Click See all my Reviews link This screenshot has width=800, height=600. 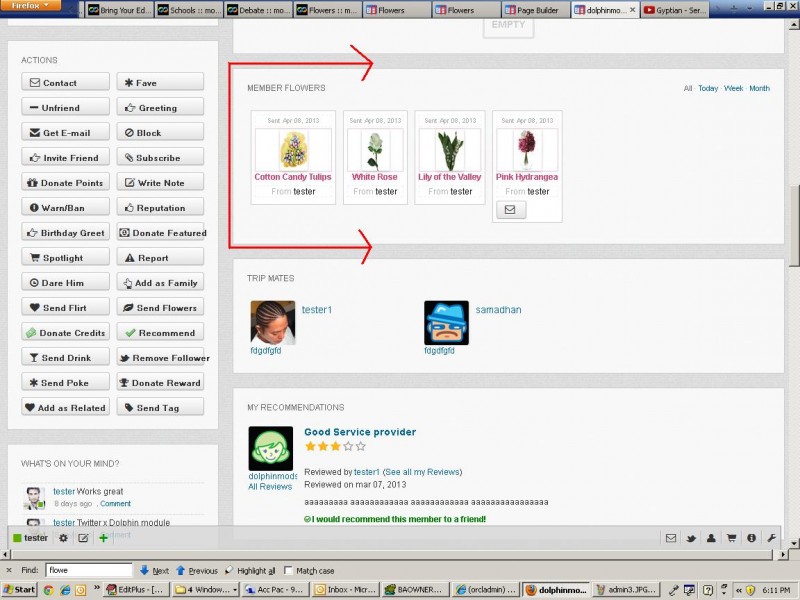[422, 472]
